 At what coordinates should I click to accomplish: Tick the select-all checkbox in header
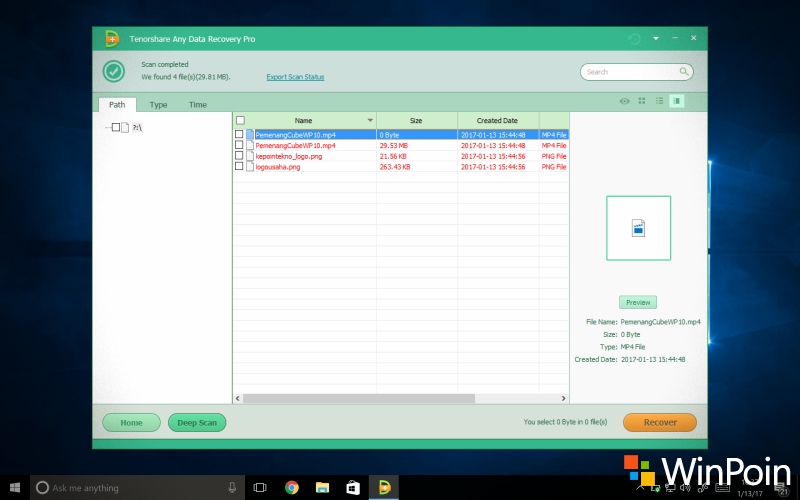(240, 120)
